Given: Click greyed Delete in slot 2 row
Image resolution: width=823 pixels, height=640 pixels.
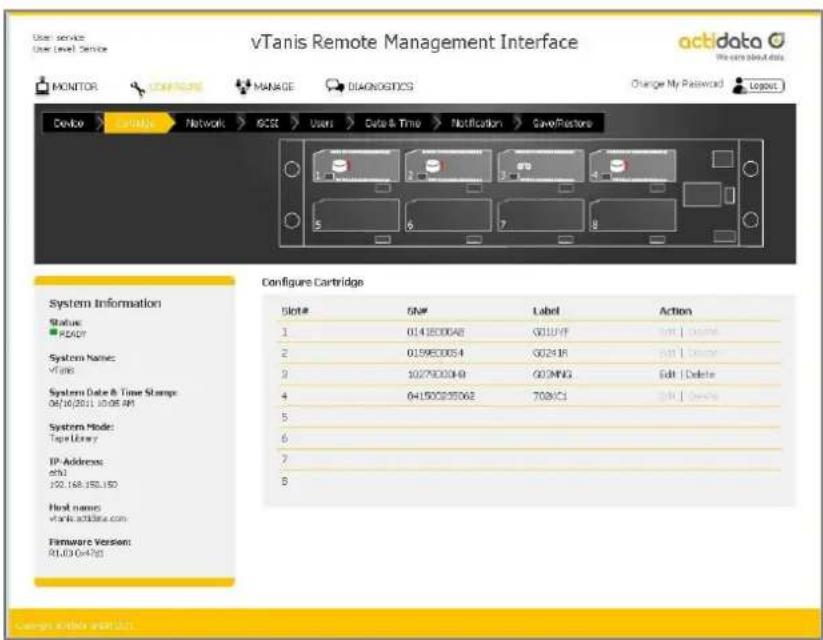Looking at the screenshot, I should [x=702, y=353].
